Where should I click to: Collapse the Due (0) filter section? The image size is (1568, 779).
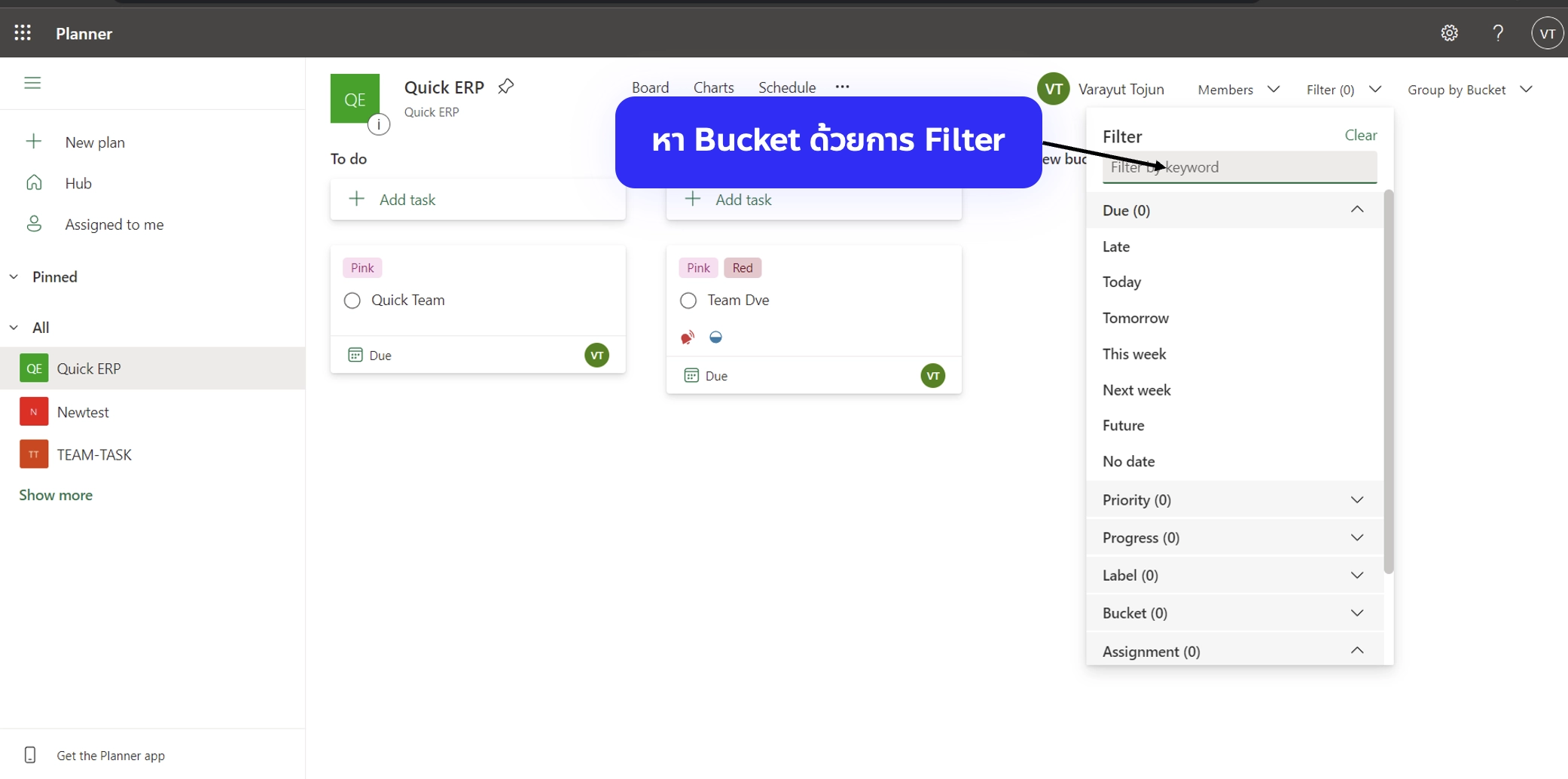tap(1235, 210)
